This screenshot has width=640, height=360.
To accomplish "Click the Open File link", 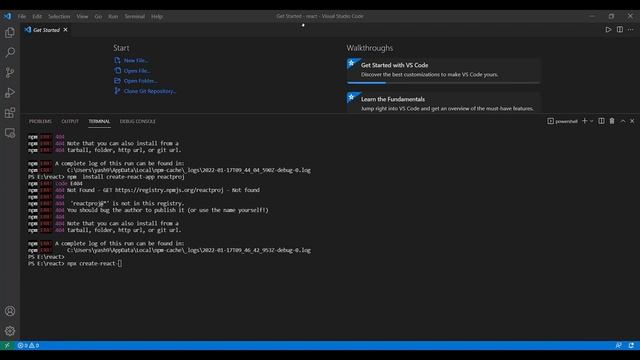I will coord(133,71).
